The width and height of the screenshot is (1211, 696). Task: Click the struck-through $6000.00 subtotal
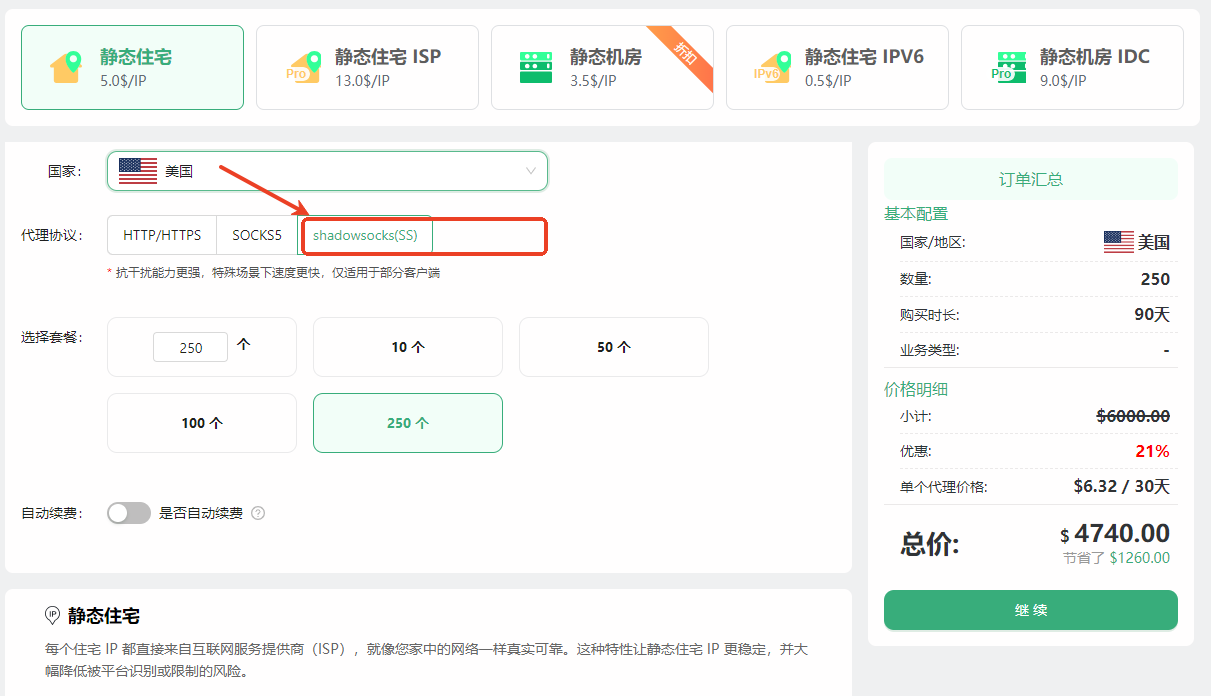[x=1133, y=416]
